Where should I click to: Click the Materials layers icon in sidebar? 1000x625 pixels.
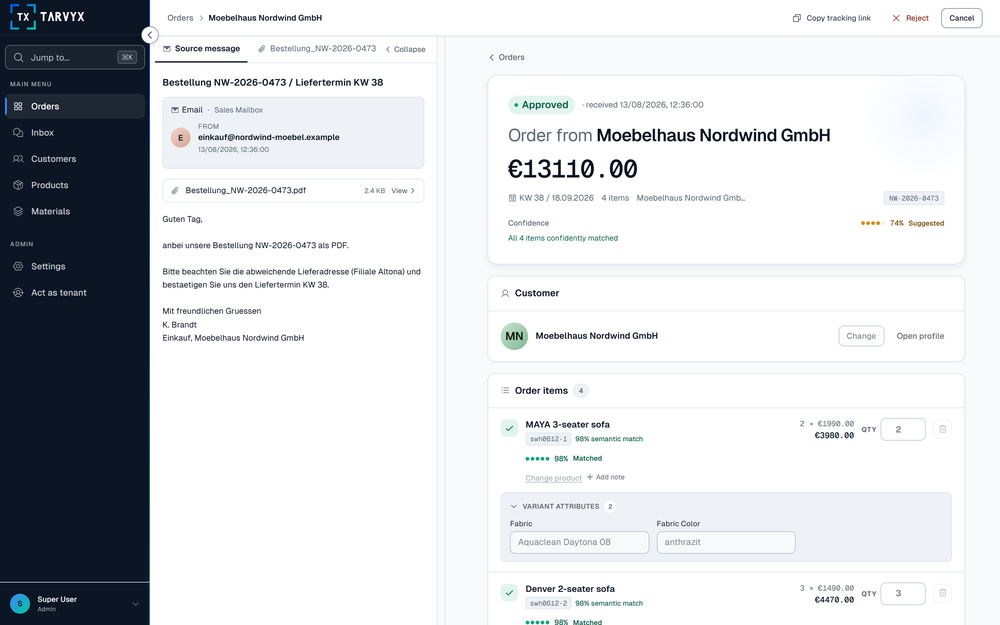pyautogui.click(x=18, y=211)
